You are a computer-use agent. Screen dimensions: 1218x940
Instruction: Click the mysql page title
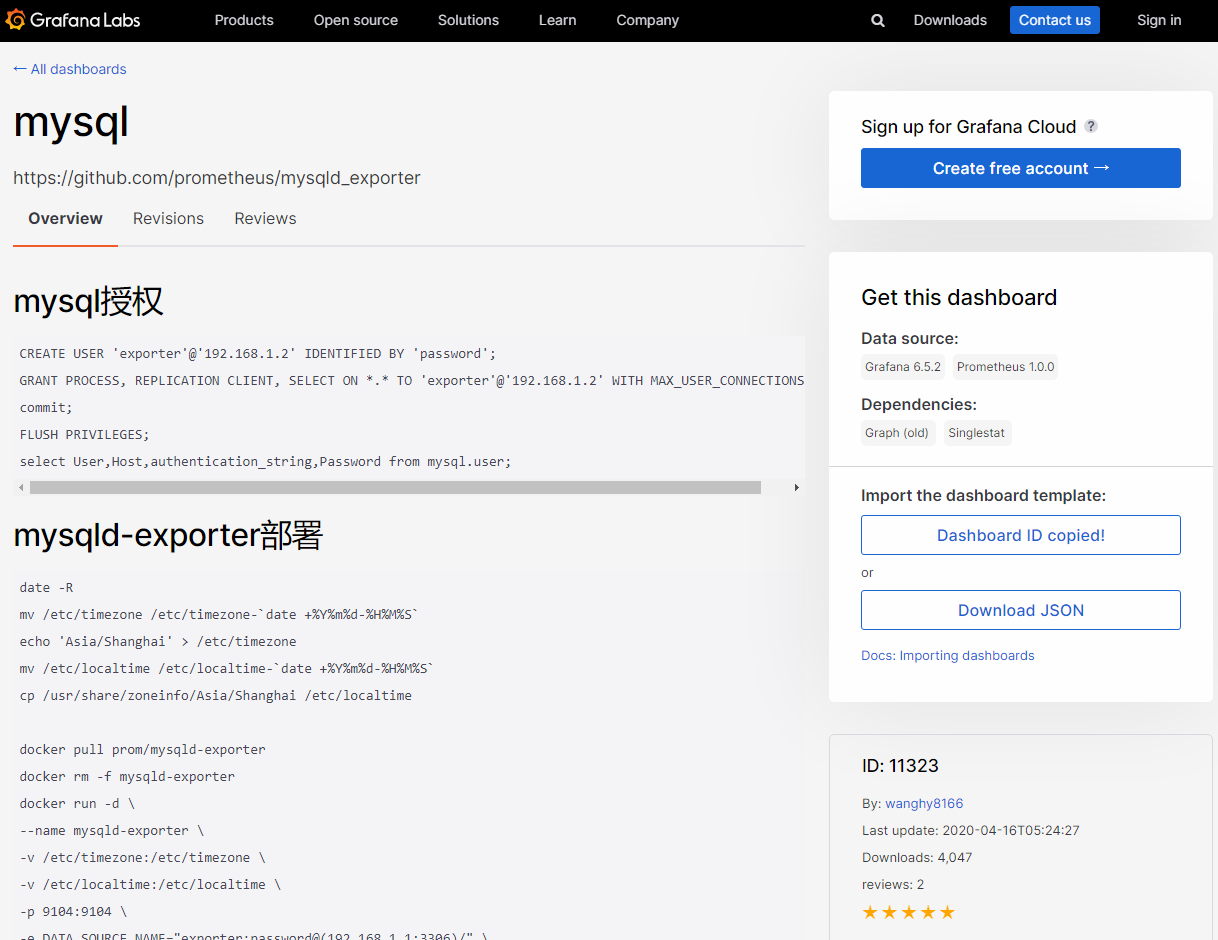pos(71,122)
